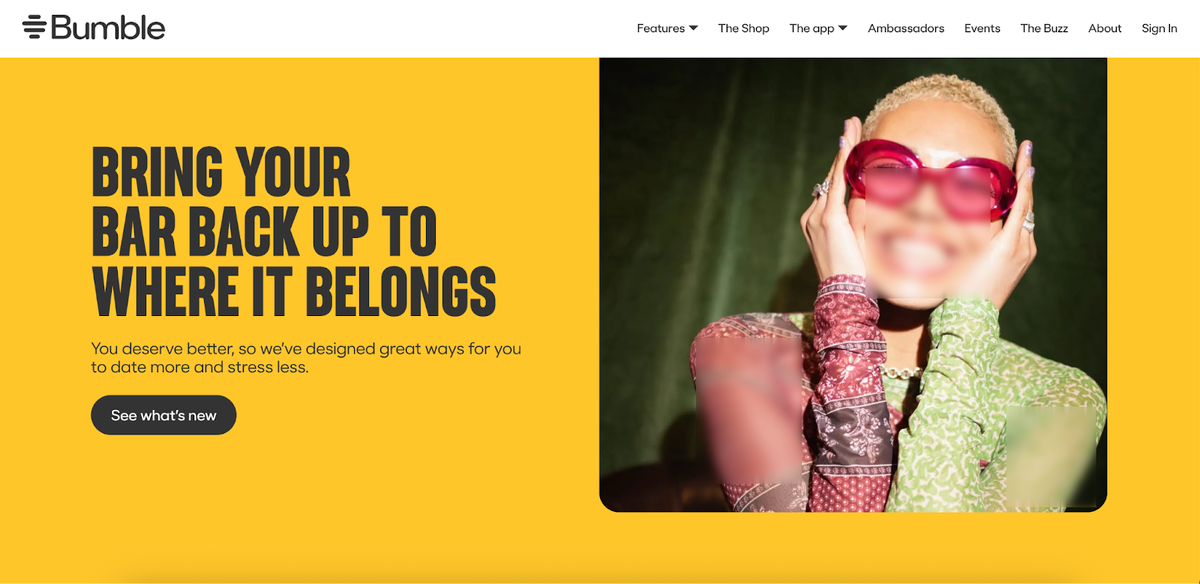Click the See what's new button

tap(164, 415)
